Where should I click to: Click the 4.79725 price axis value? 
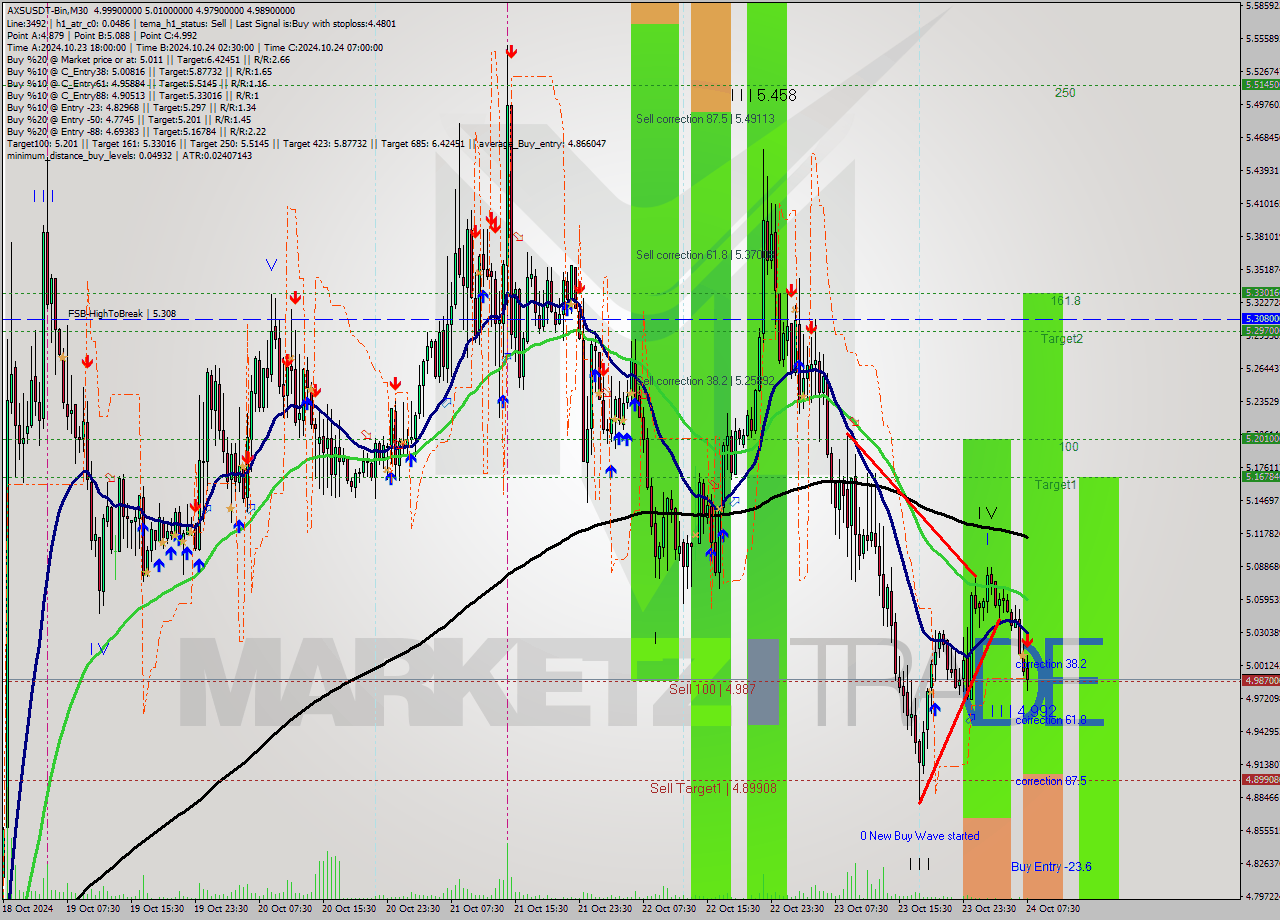[x=1262, y=896]
